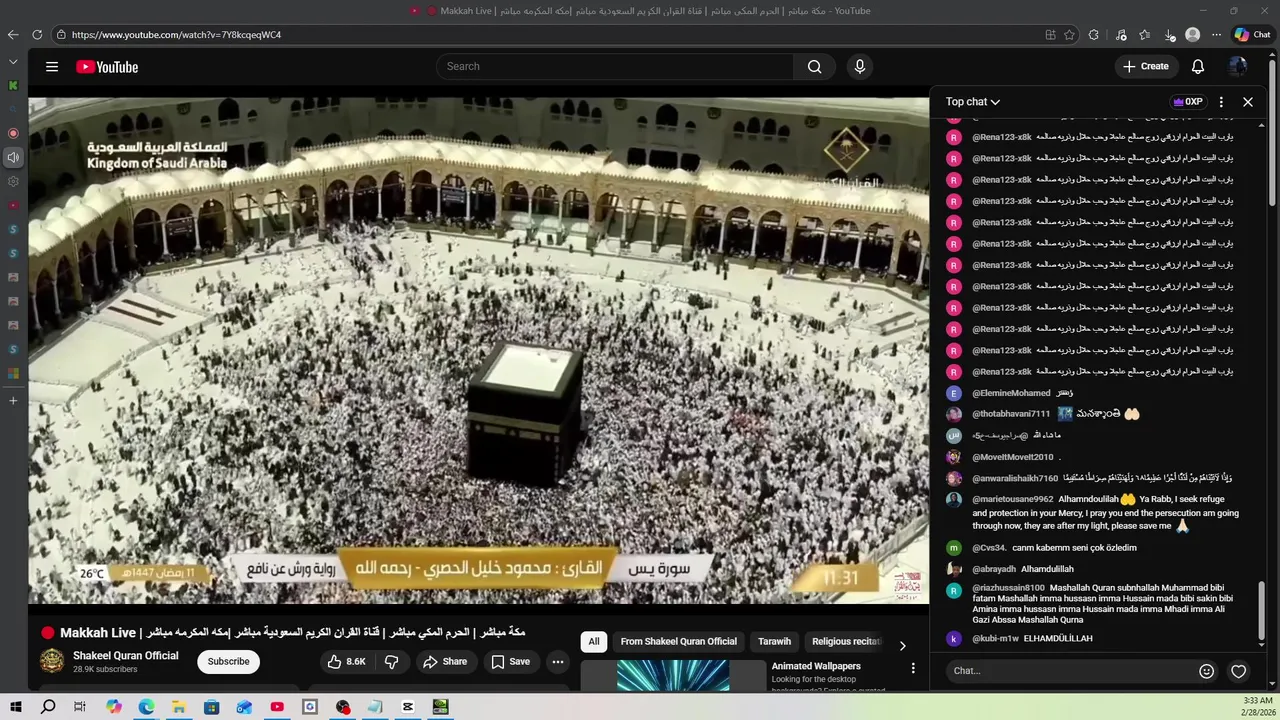Open @thotabhavani7111 chat username
1280x720 pixels.
pos(1011,414)
